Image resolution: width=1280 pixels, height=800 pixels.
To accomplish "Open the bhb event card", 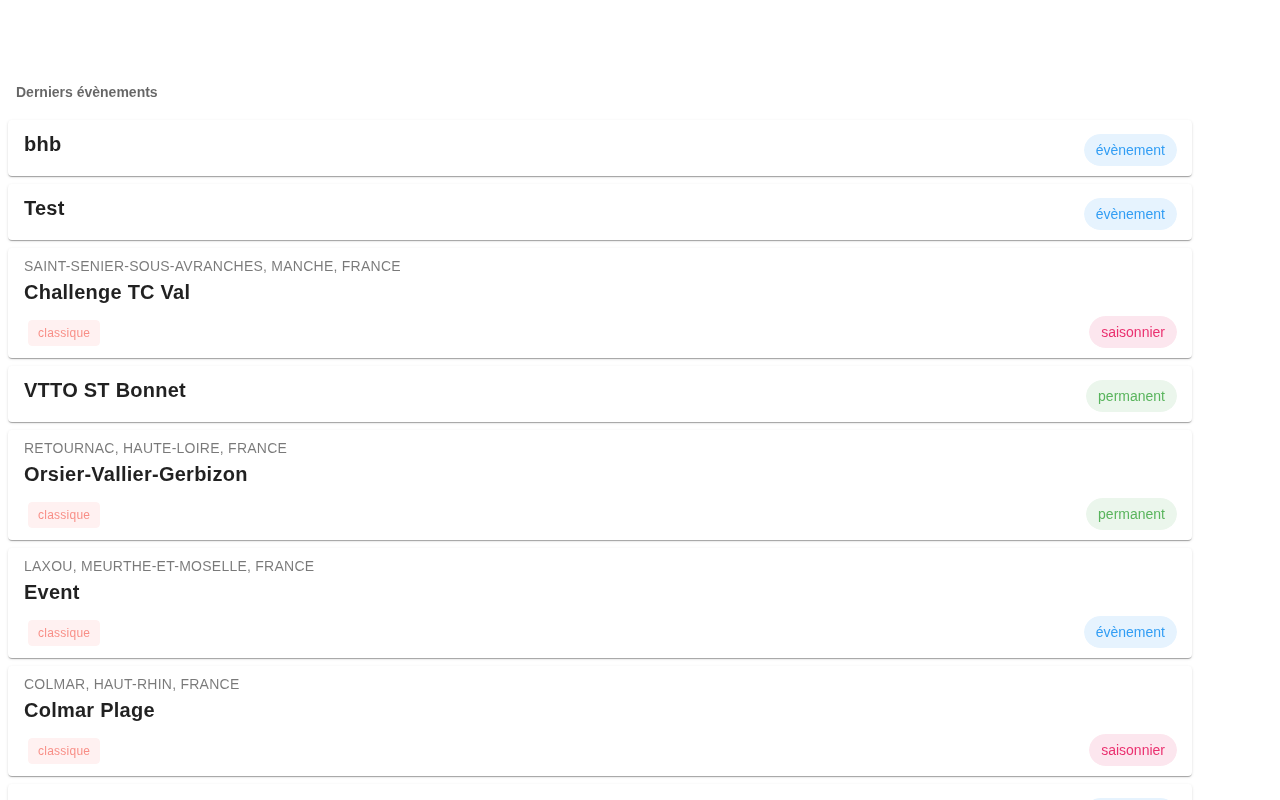I will coord(42,145).
